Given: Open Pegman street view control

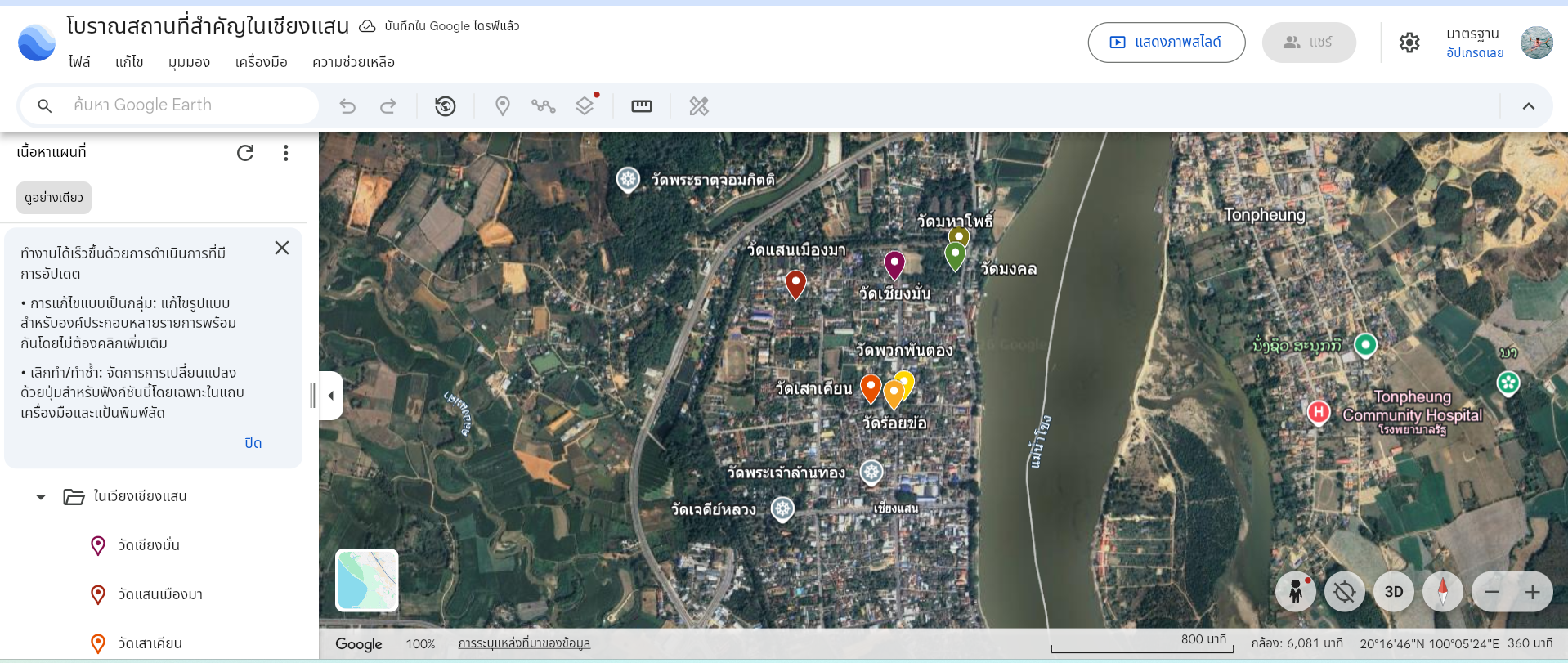Looking at the screenshot, I should pos(1295,592).
